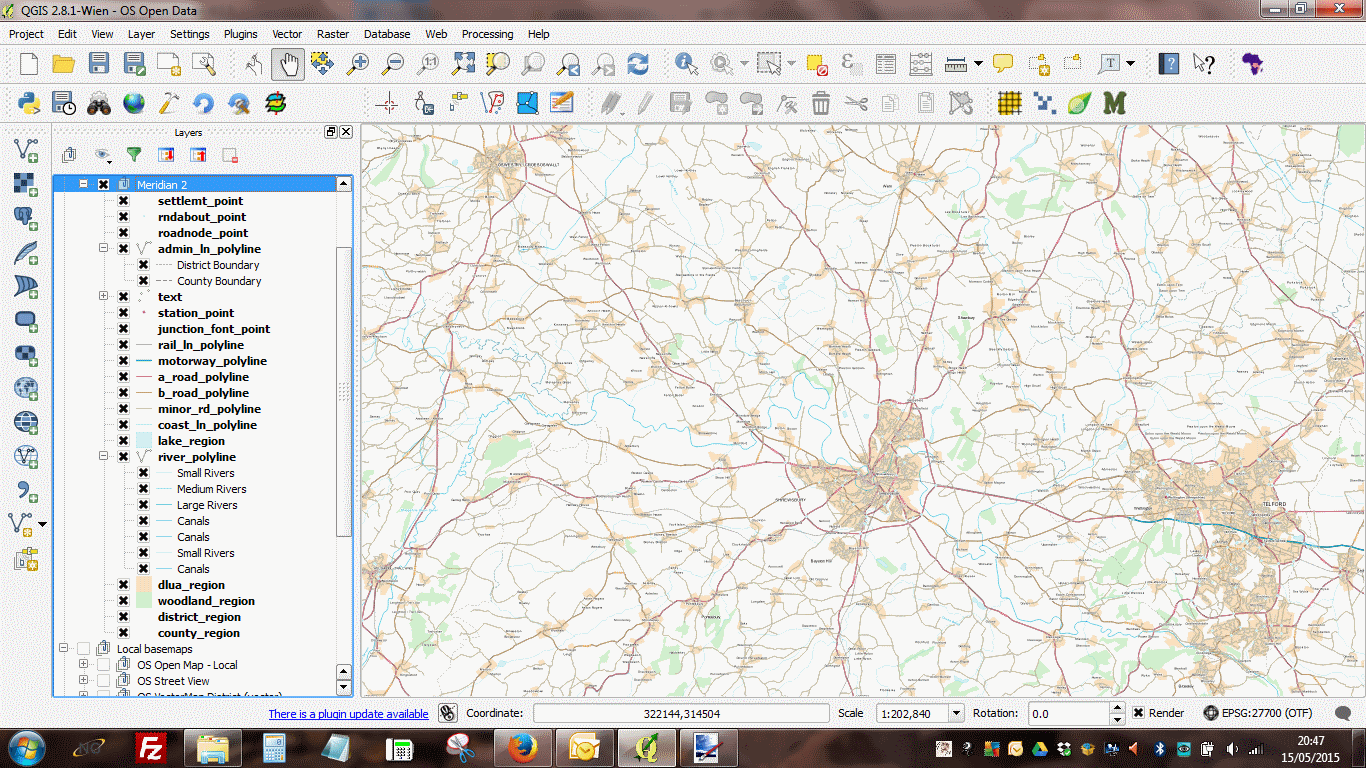The width and height of the screenshot is (1366, 768).
Task: Toggle visibility of rndabout_point layer
Action: coord(123,217)
